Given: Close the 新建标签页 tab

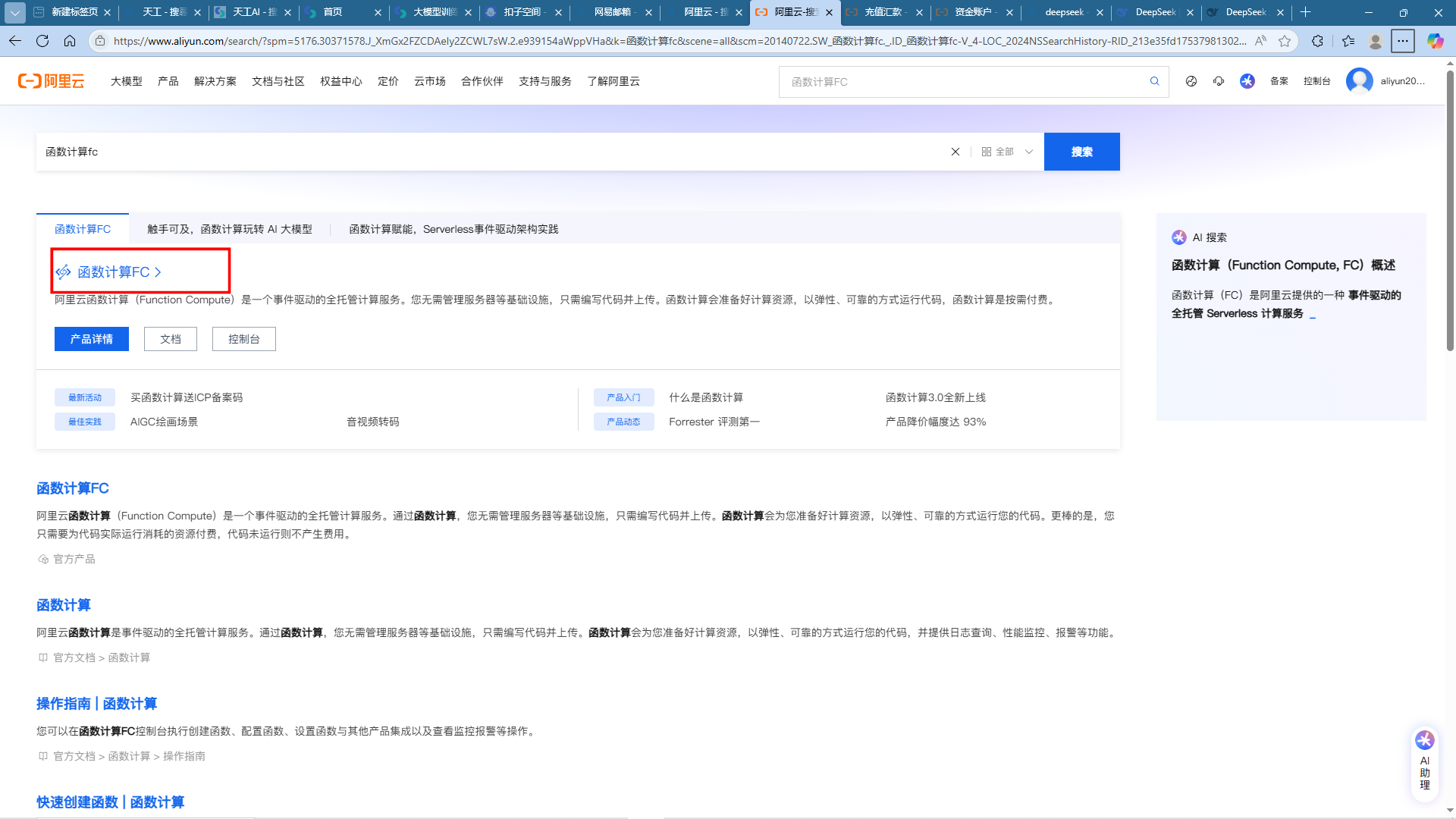Looking at the screenshot, I should click(107, 12).
